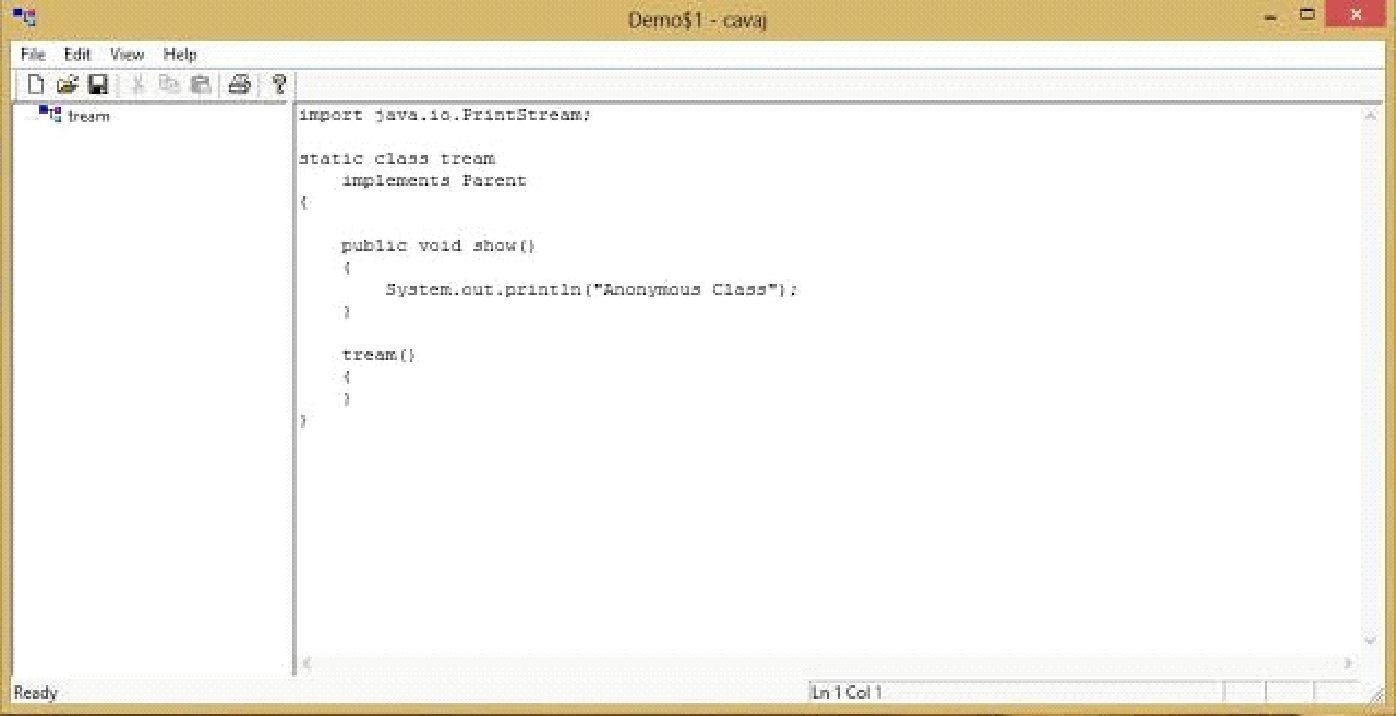Click the import java.io.PrintStream line
Image resolution: width=1396 pixels, height=716 pixels.
coord(445,115)
